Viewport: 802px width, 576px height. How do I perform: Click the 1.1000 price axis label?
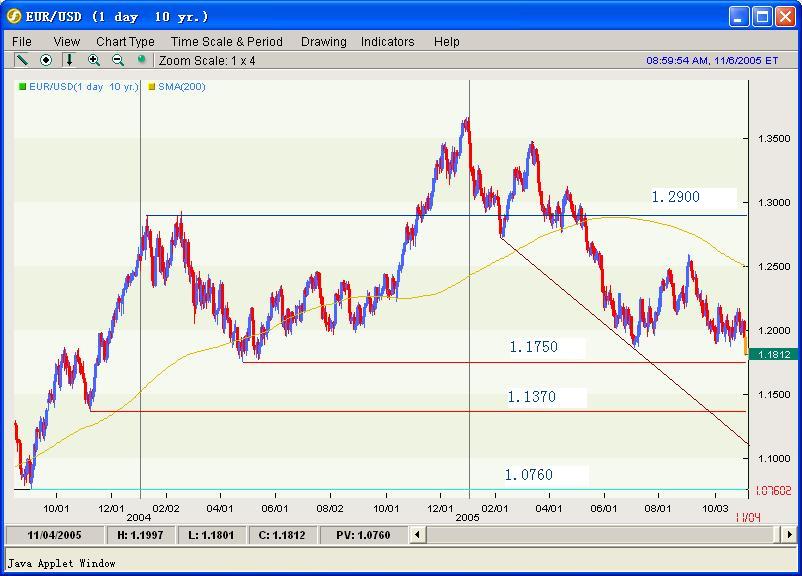tap(774, 458)
